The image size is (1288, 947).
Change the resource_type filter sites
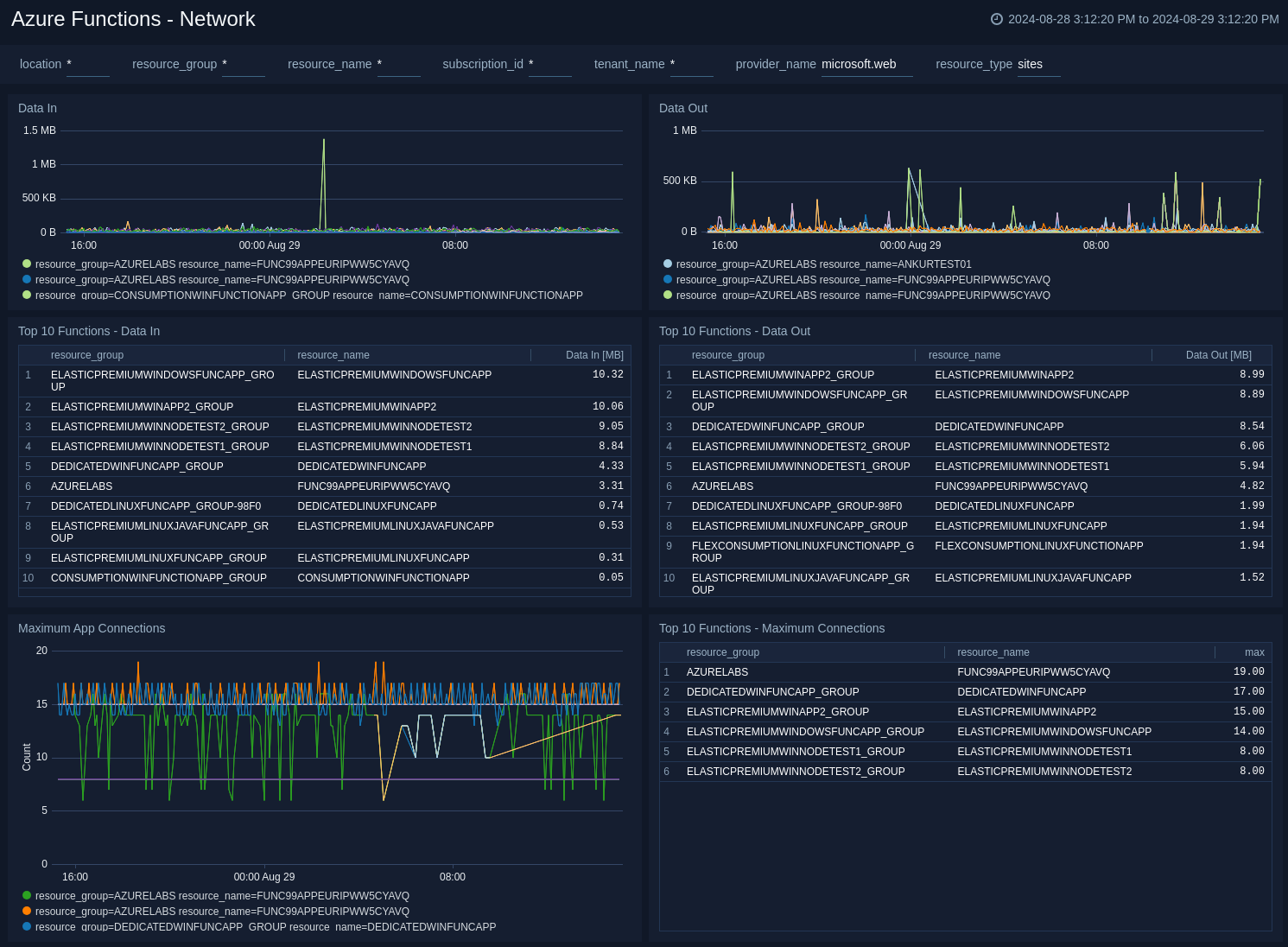pyautogui.click(x=1039, y=65)
